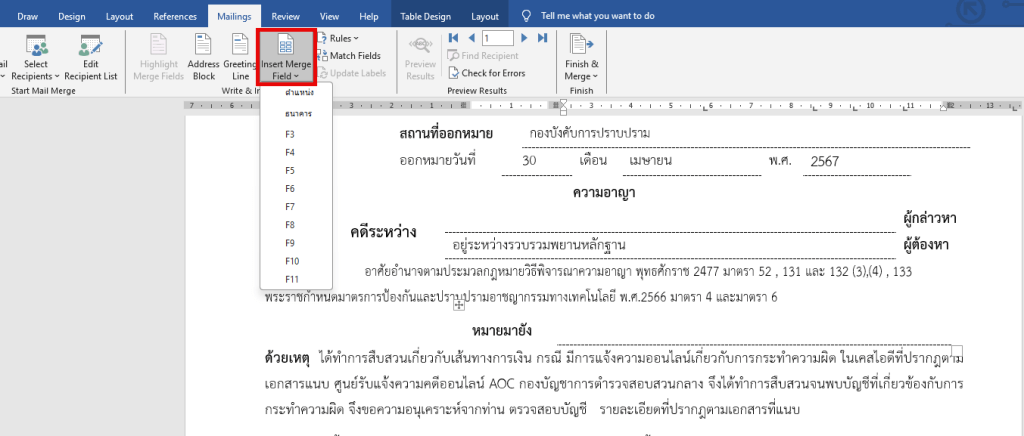Image resolution: width=1024 pixels, height=436 pixels.
Task: Click the record number input box
Action: point(497,38)
